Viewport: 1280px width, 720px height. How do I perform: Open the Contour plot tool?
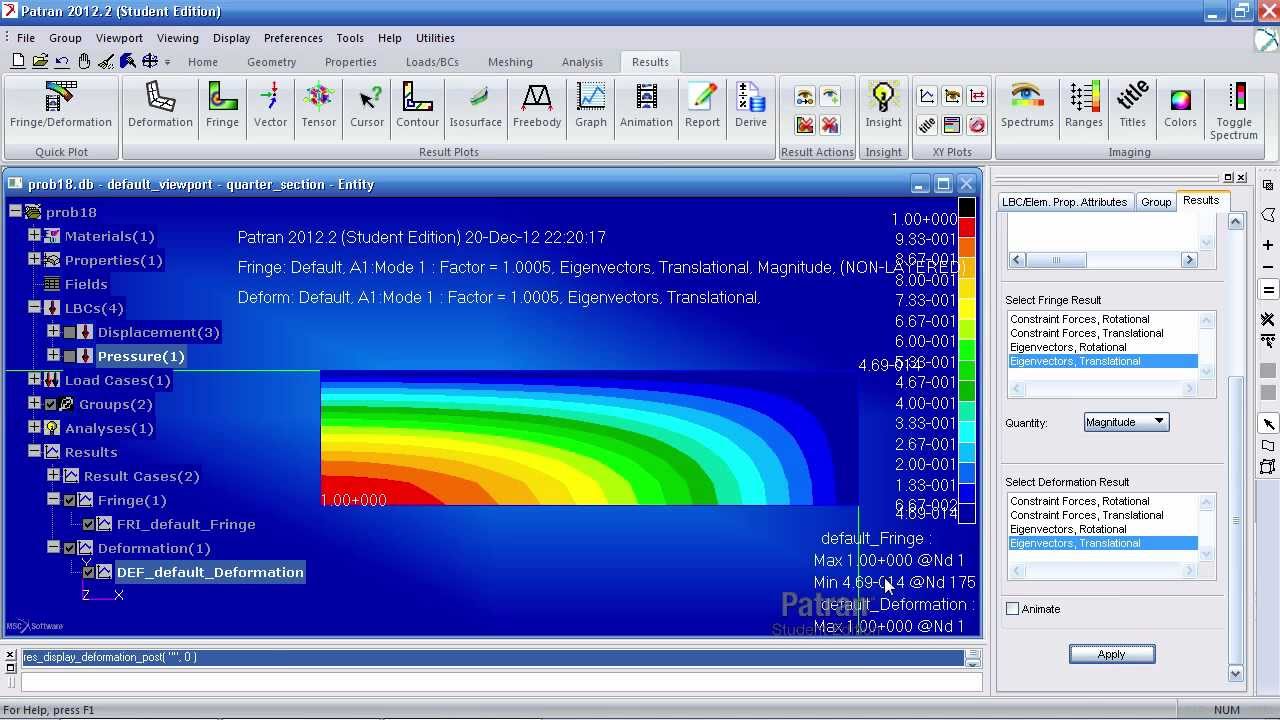pyautogui.click(x=417, y=106)
